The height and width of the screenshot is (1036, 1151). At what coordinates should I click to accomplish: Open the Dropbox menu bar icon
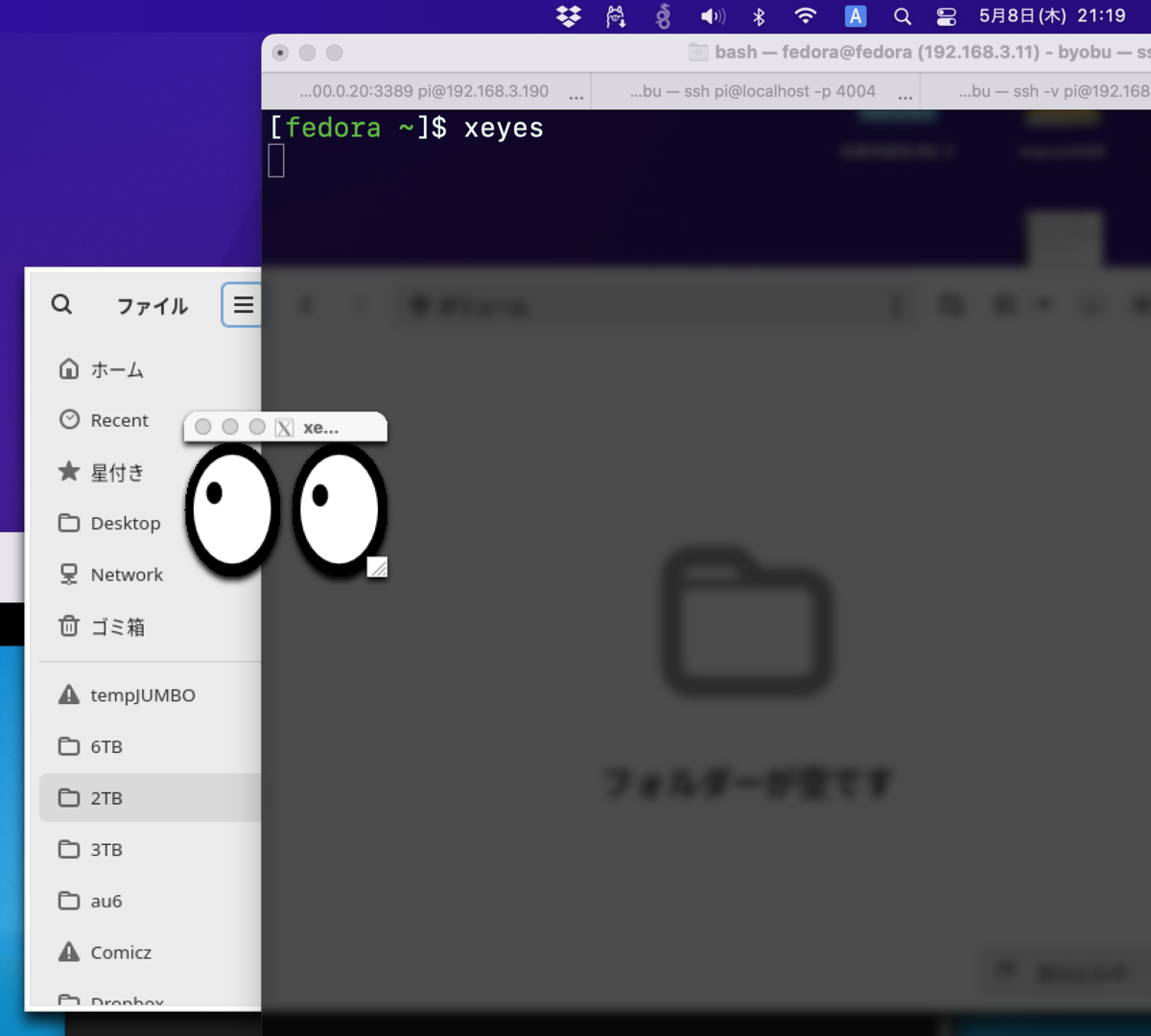(568, 15)
